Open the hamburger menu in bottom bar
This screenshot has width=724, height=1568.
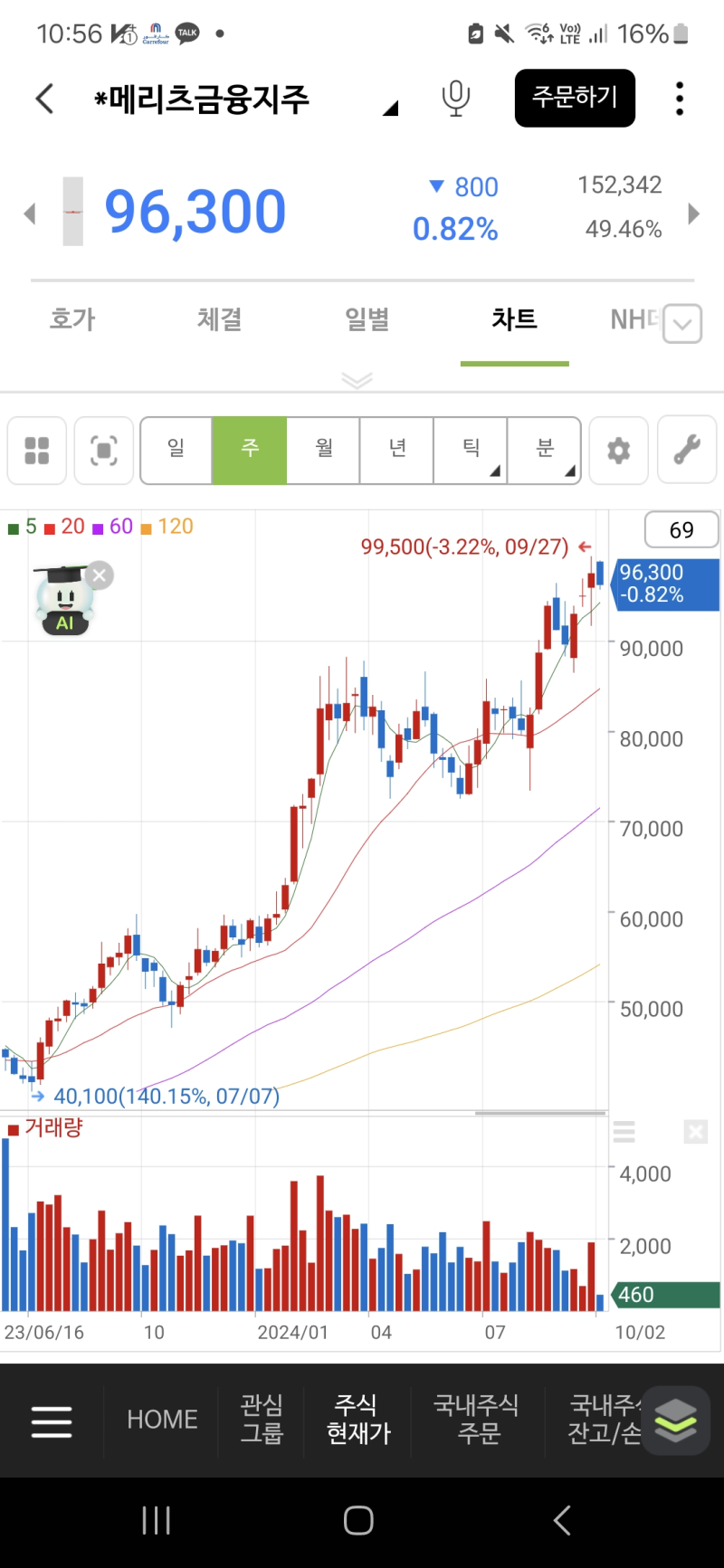pyautogui.click(x=52, y=1421)
